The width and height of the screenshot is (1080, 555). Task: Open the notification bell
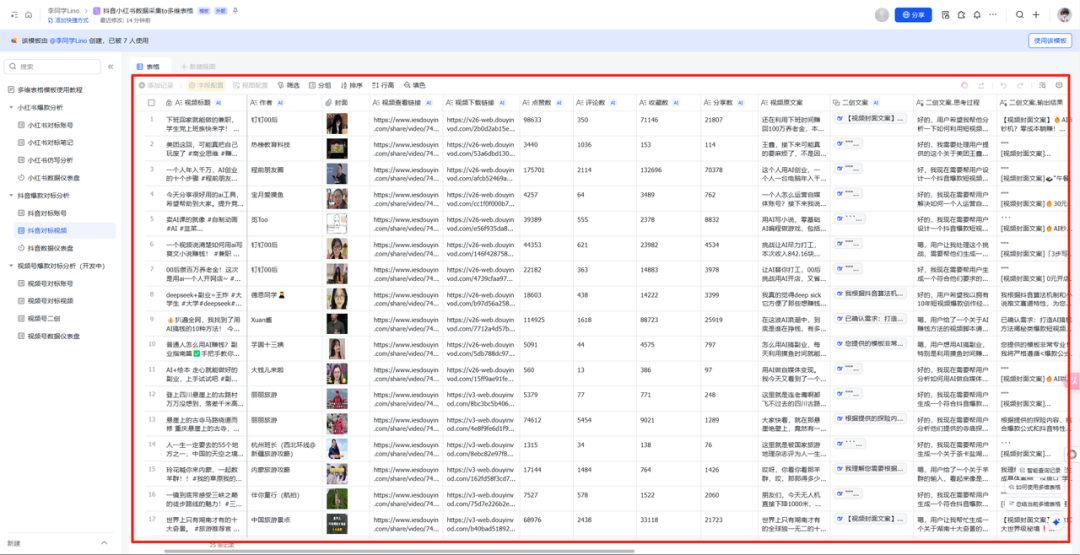976,14
